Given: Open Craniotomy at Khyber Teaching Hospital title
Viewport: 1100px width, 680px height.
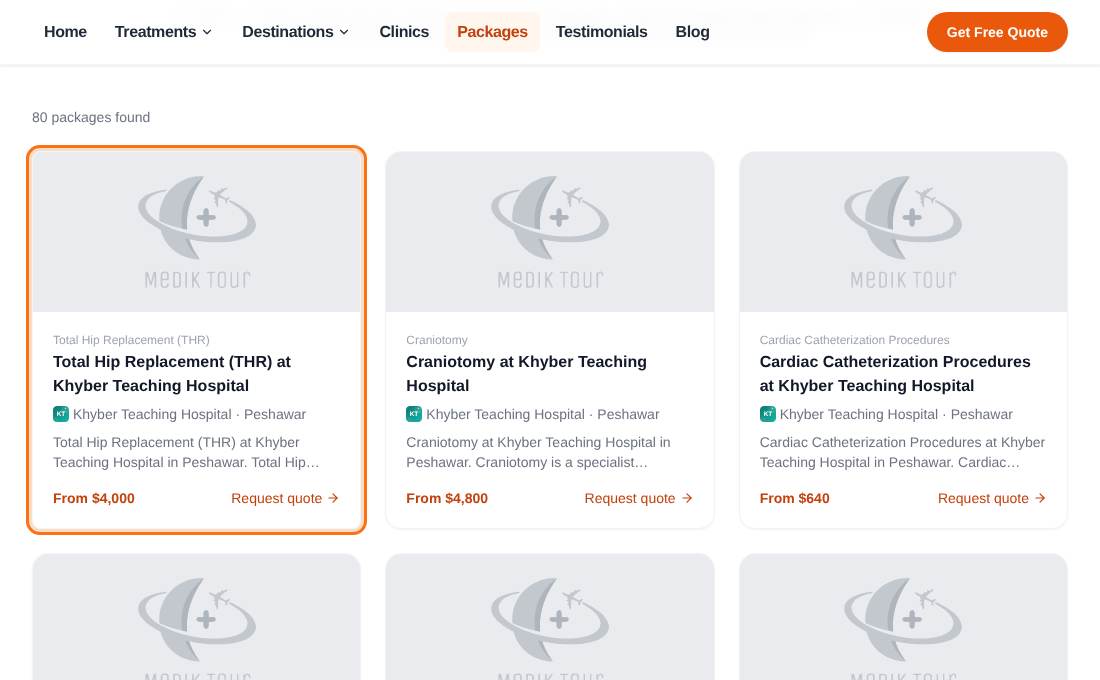Looking at the screenshot, I should [x=526, y=374].
